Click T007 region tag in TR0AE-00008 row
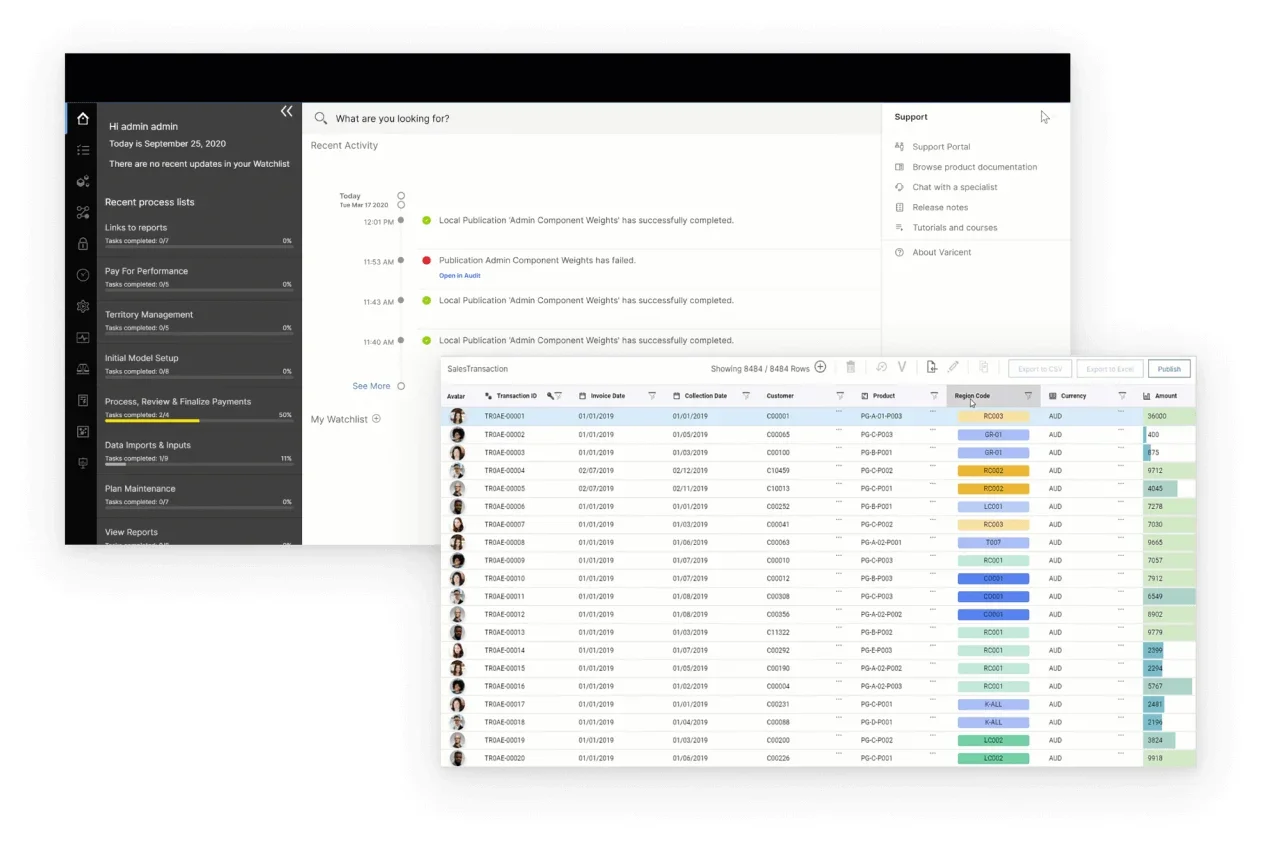 tap(993, 542)
